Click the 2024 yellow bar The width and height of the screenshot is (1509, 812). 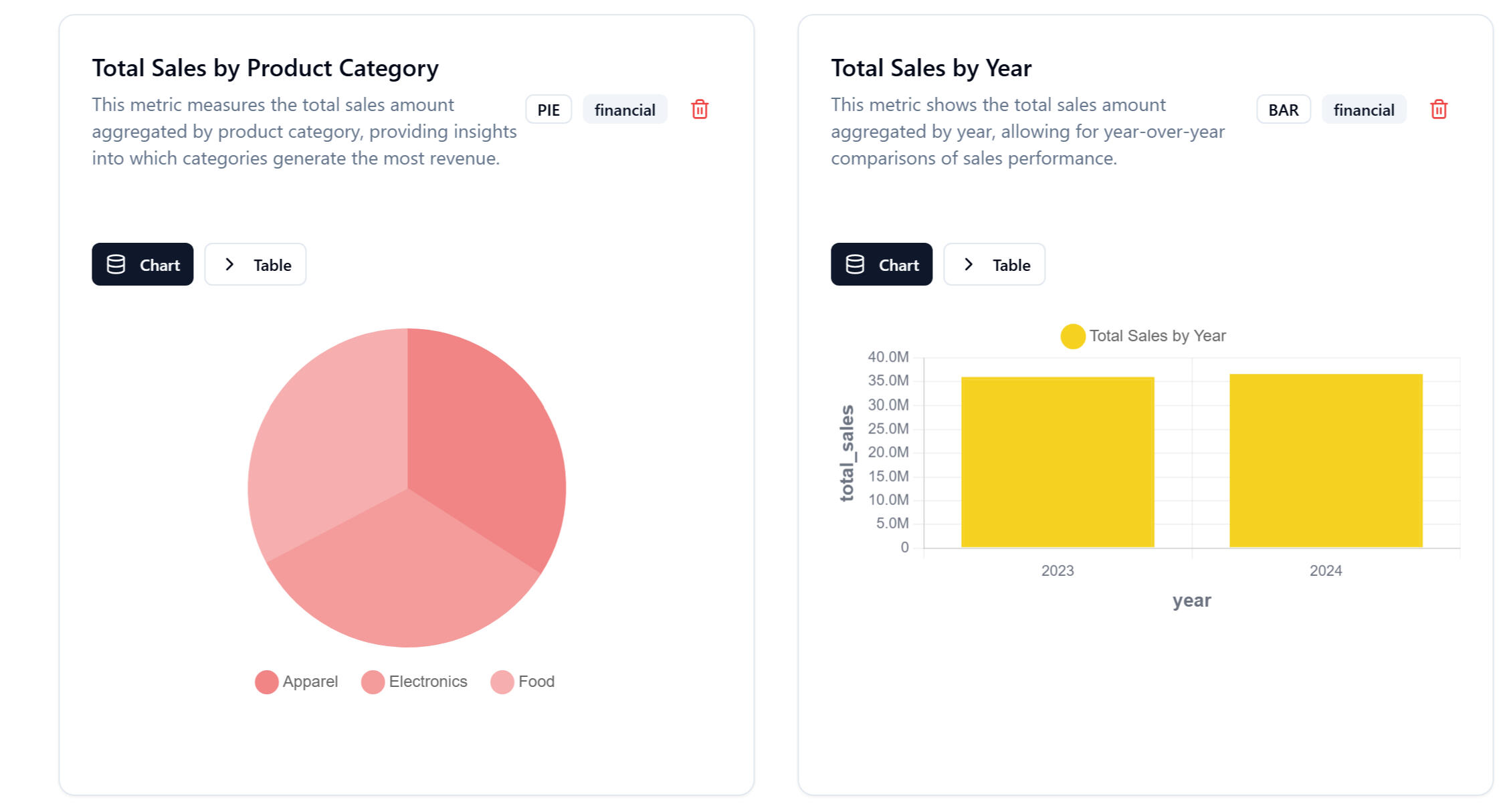coord(1326,462)
